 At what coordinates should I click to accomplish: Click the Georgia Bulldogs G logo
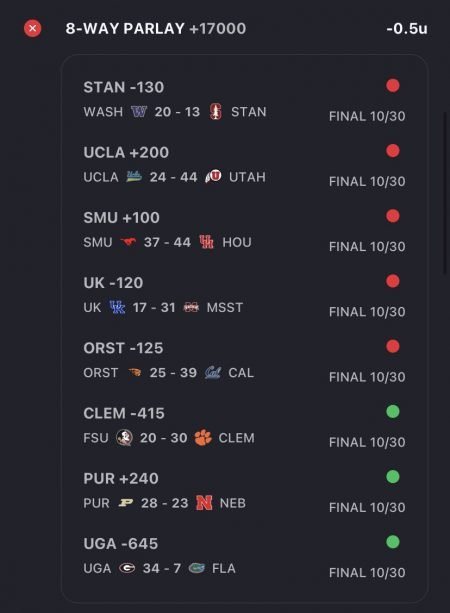coord(127,568)
